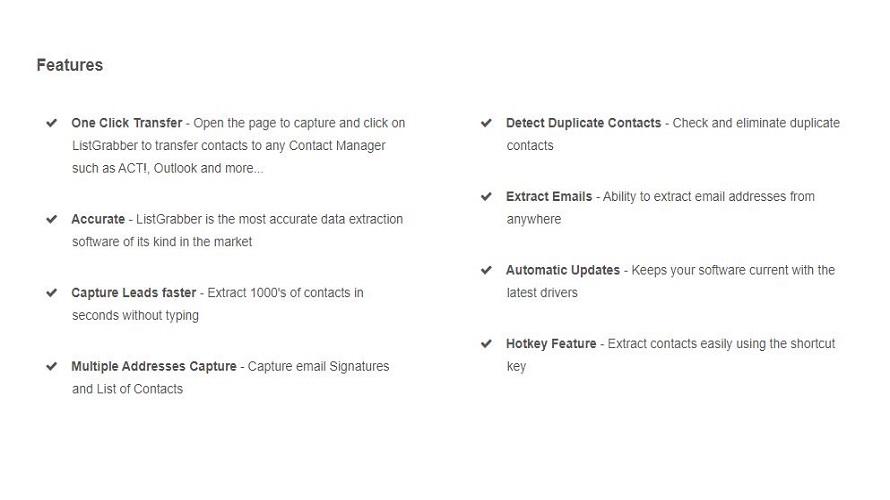Viewport: 890px width, 500px height.
Task: Click the Detect Duplicate Contacts title
Action: 583,123
